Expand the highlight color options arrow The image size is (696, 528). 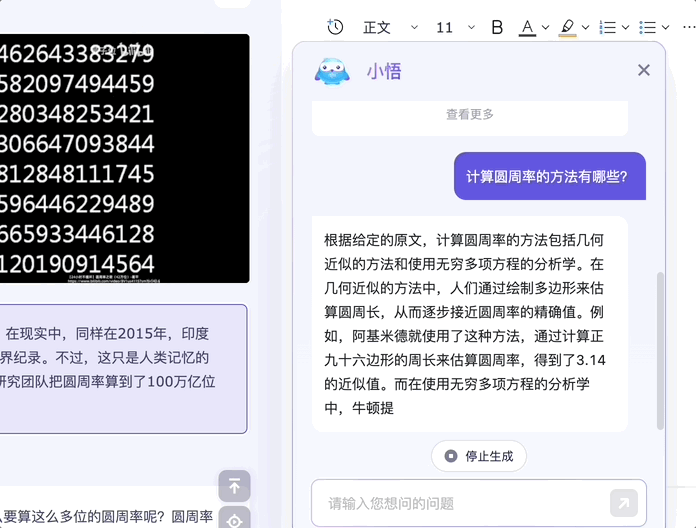point(585,28)
